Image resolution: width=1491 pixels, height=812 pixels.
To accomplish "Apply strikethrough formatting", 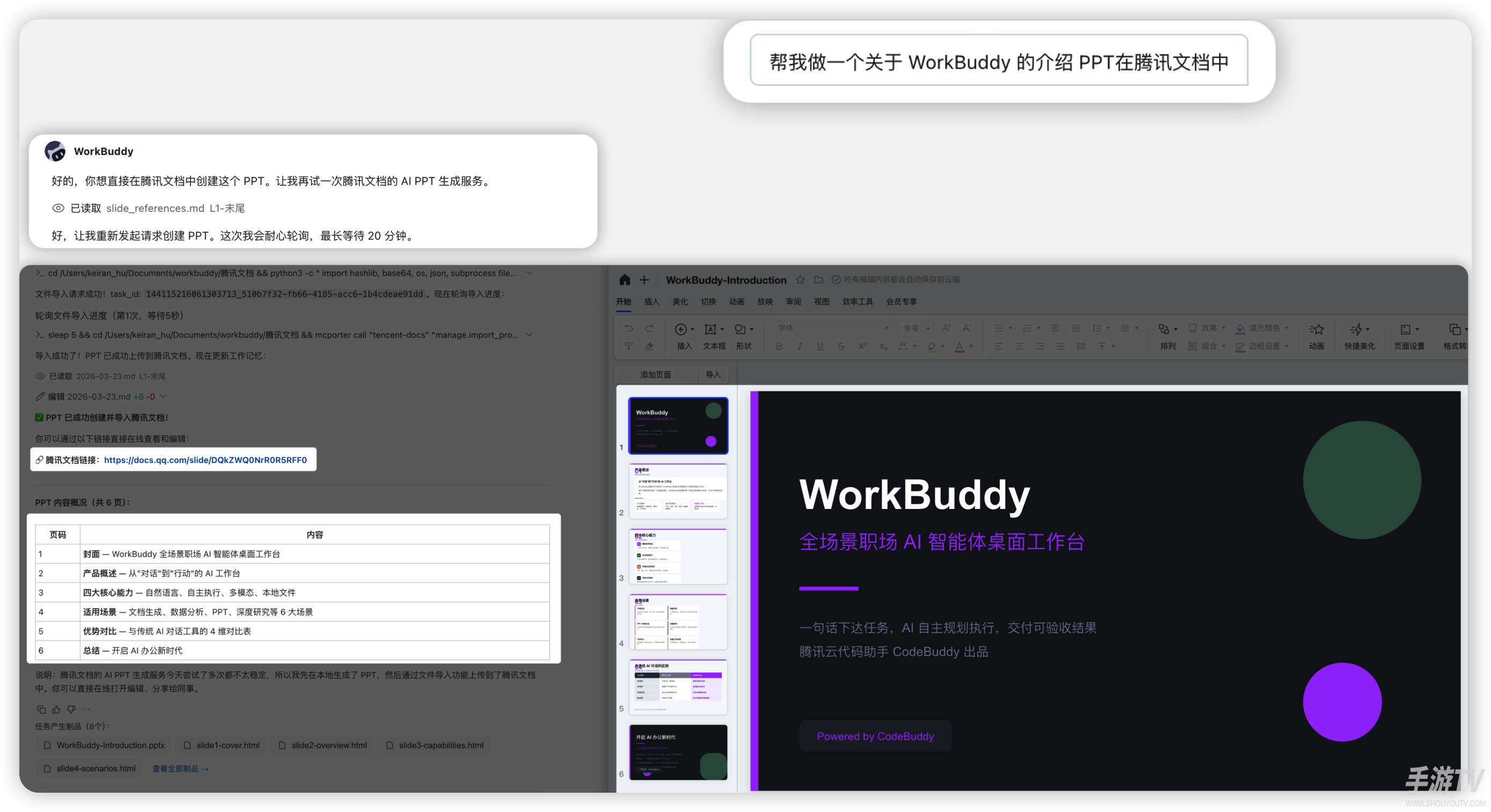I will point(841,346).
